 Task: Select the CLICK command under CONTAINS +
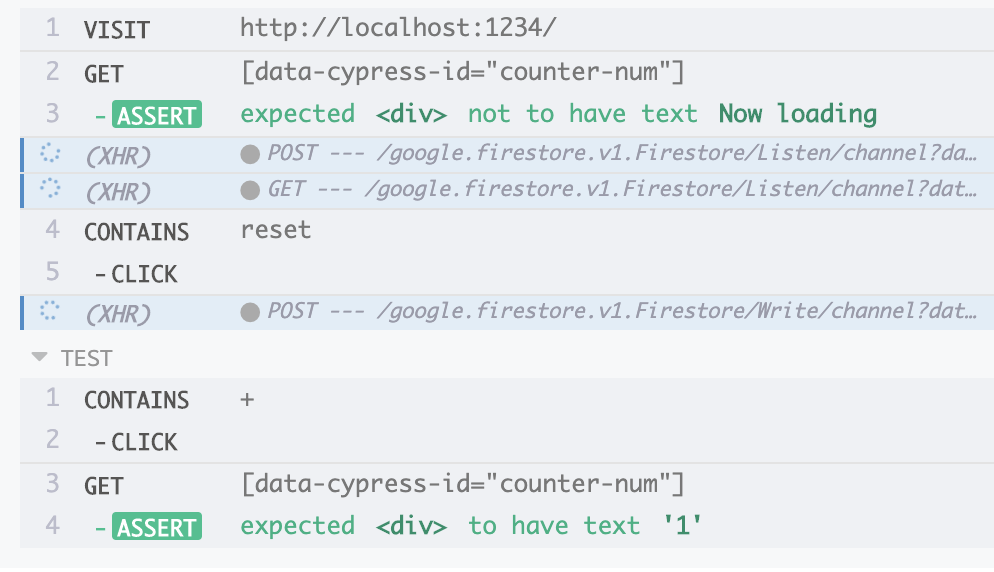pyautogui.click(x=507, y=441)
